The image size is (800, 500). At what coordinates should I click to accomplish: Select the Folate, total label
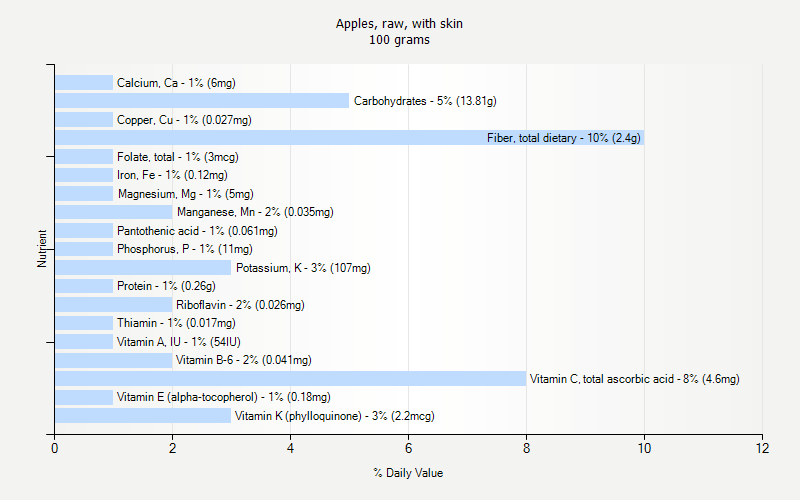tap(177, 157)
